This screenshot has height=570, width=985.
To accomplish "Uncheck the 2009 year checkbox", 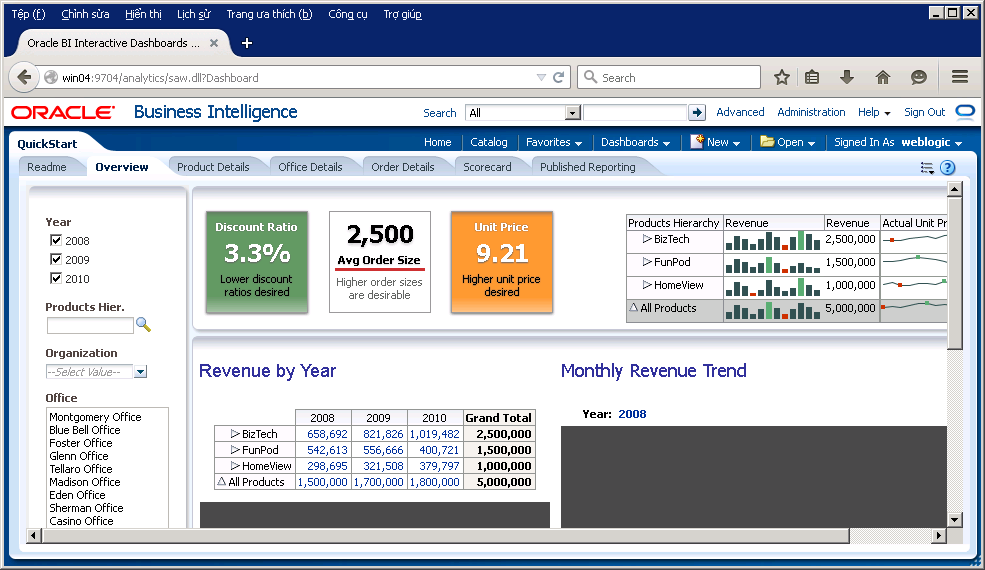I will tap(56, 259).
